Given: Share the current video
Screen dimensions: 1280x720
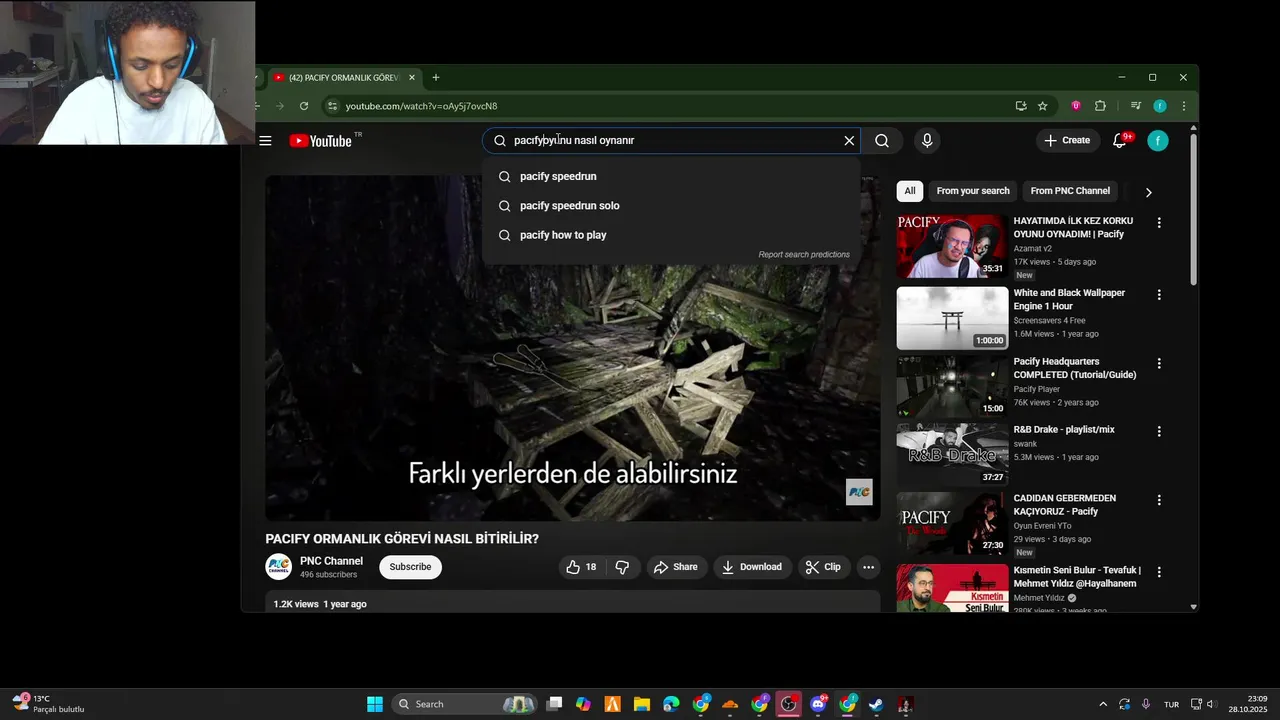Looking at the screenshot, I should pos(675,567).
